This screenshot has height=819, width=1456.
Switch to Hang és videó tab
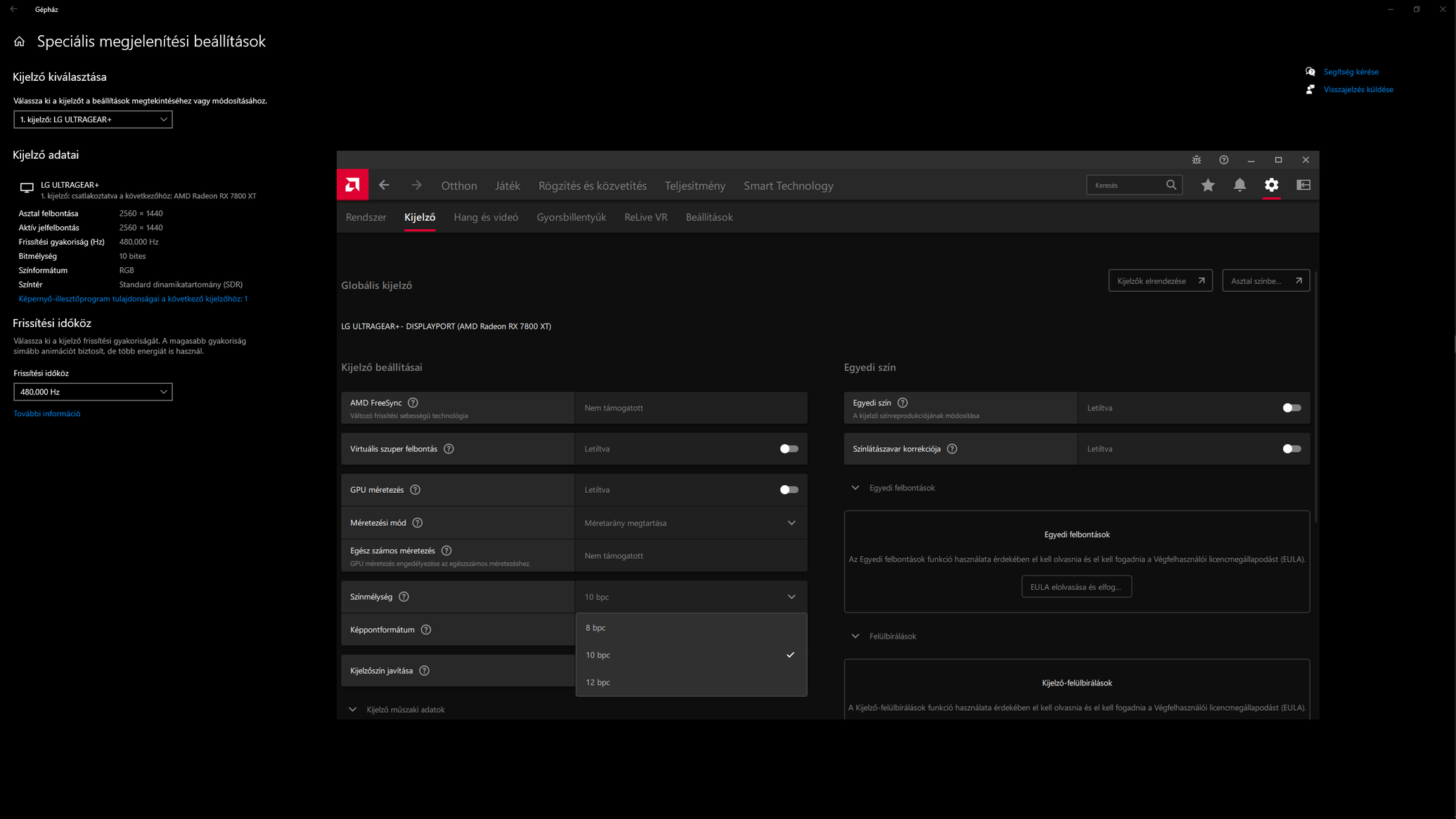click(486, 217)
